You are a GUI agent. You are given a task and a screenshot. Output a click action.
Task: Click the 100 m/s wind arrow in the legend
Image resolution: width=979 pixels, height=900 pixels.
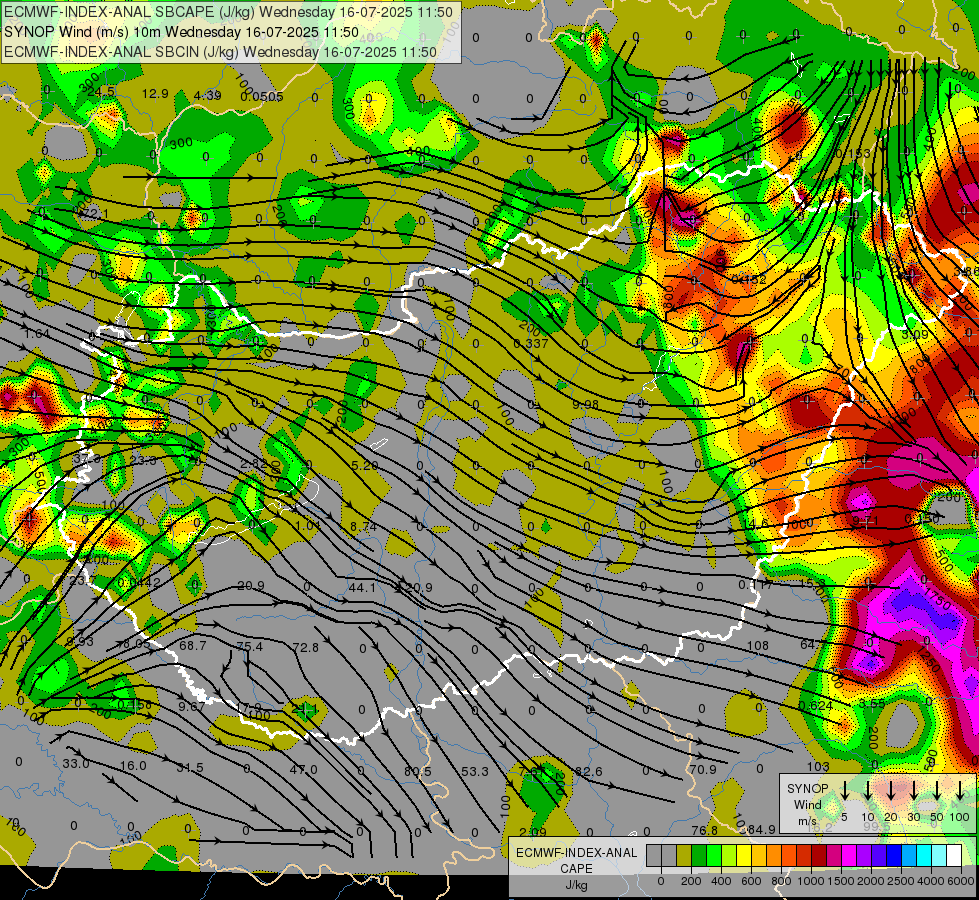click(960, 790)
